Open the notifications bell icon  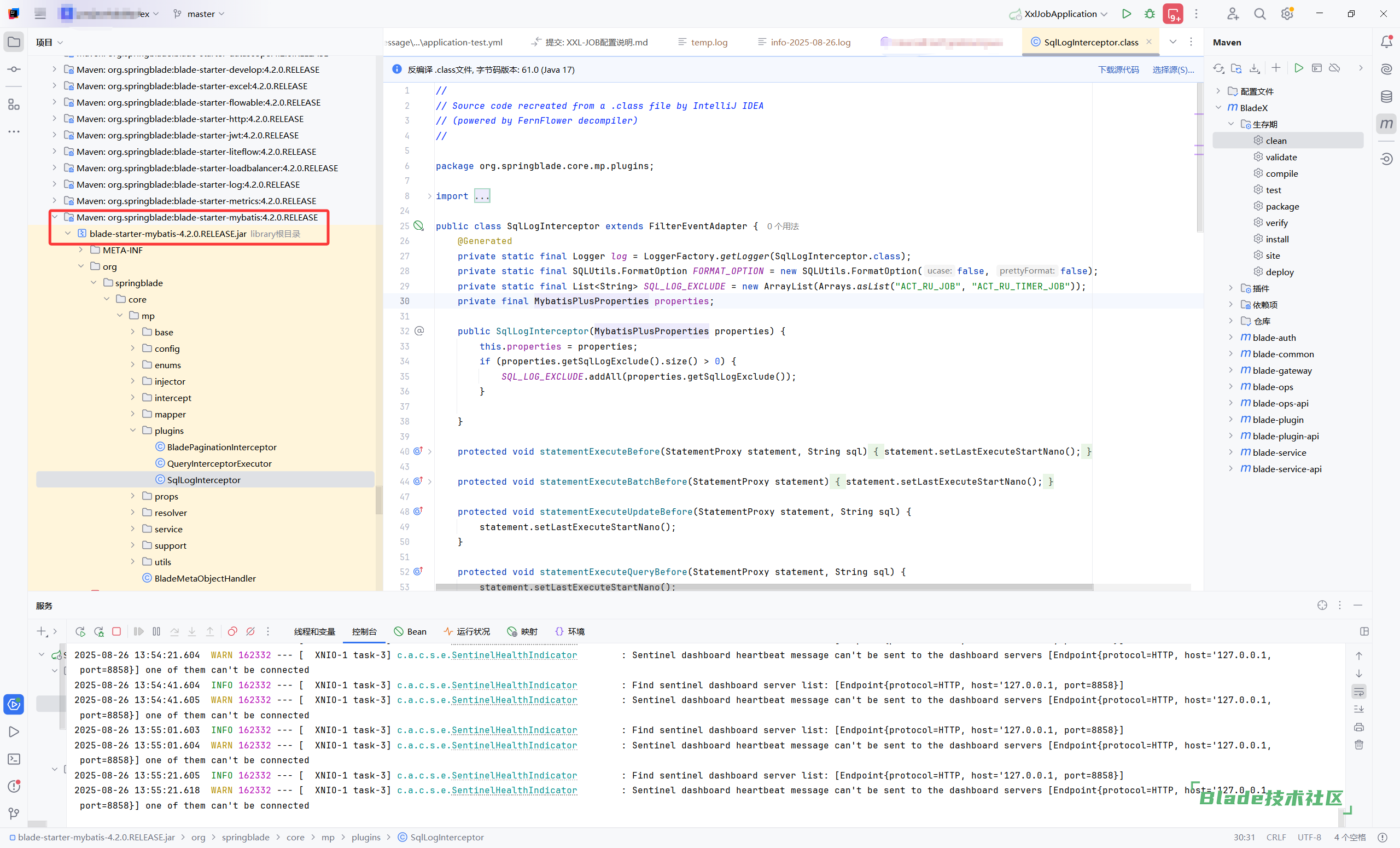[1386, 42]
